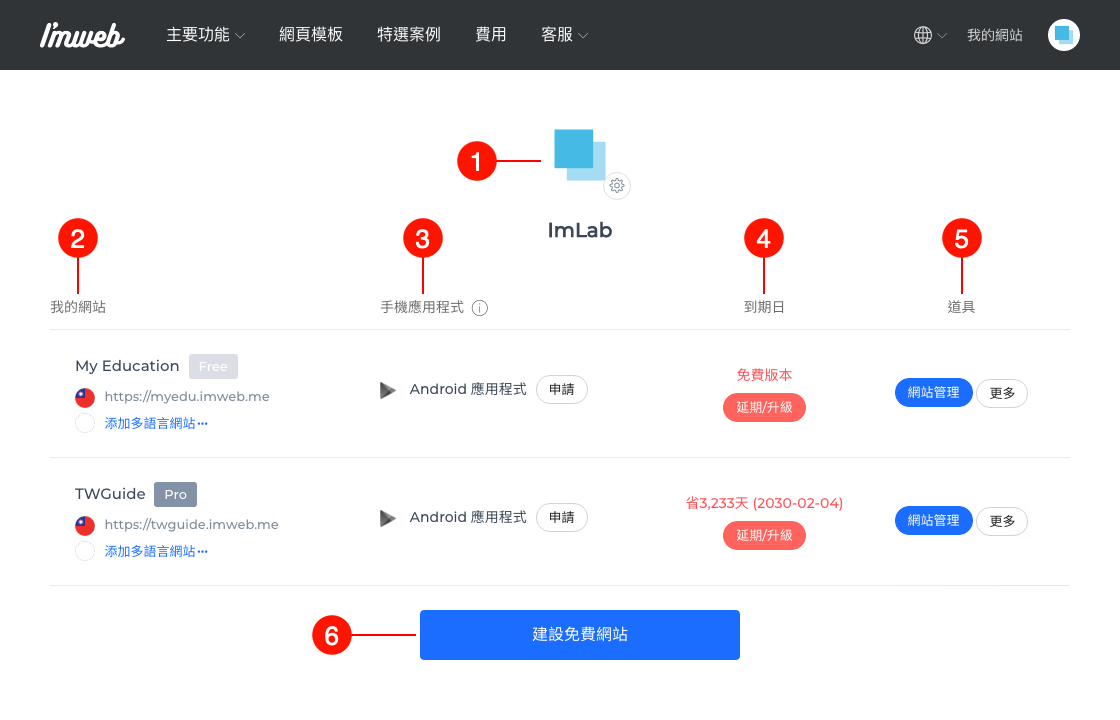Click the empty circle under My Education

click(x=85, y=423)
